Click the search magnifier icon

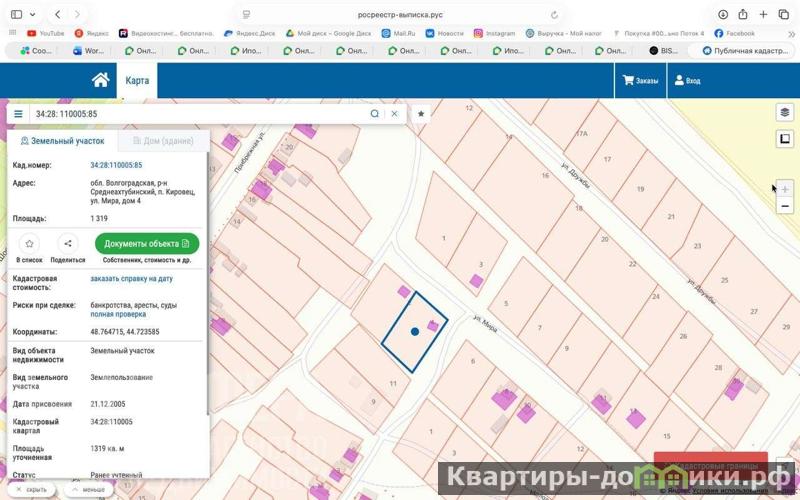tap(375, 114)
